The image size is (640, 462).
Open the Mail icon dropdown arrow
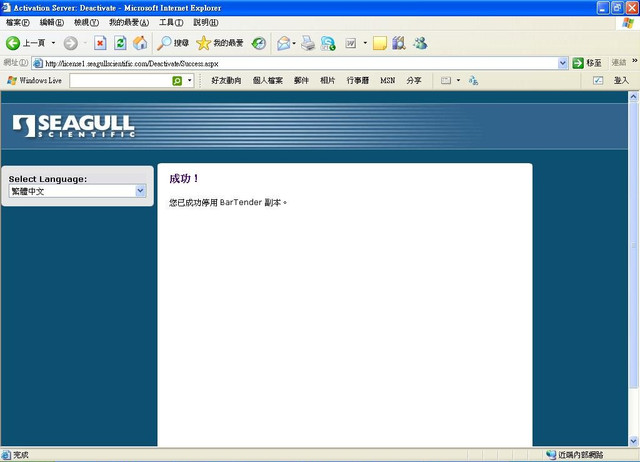coord(294,43)
